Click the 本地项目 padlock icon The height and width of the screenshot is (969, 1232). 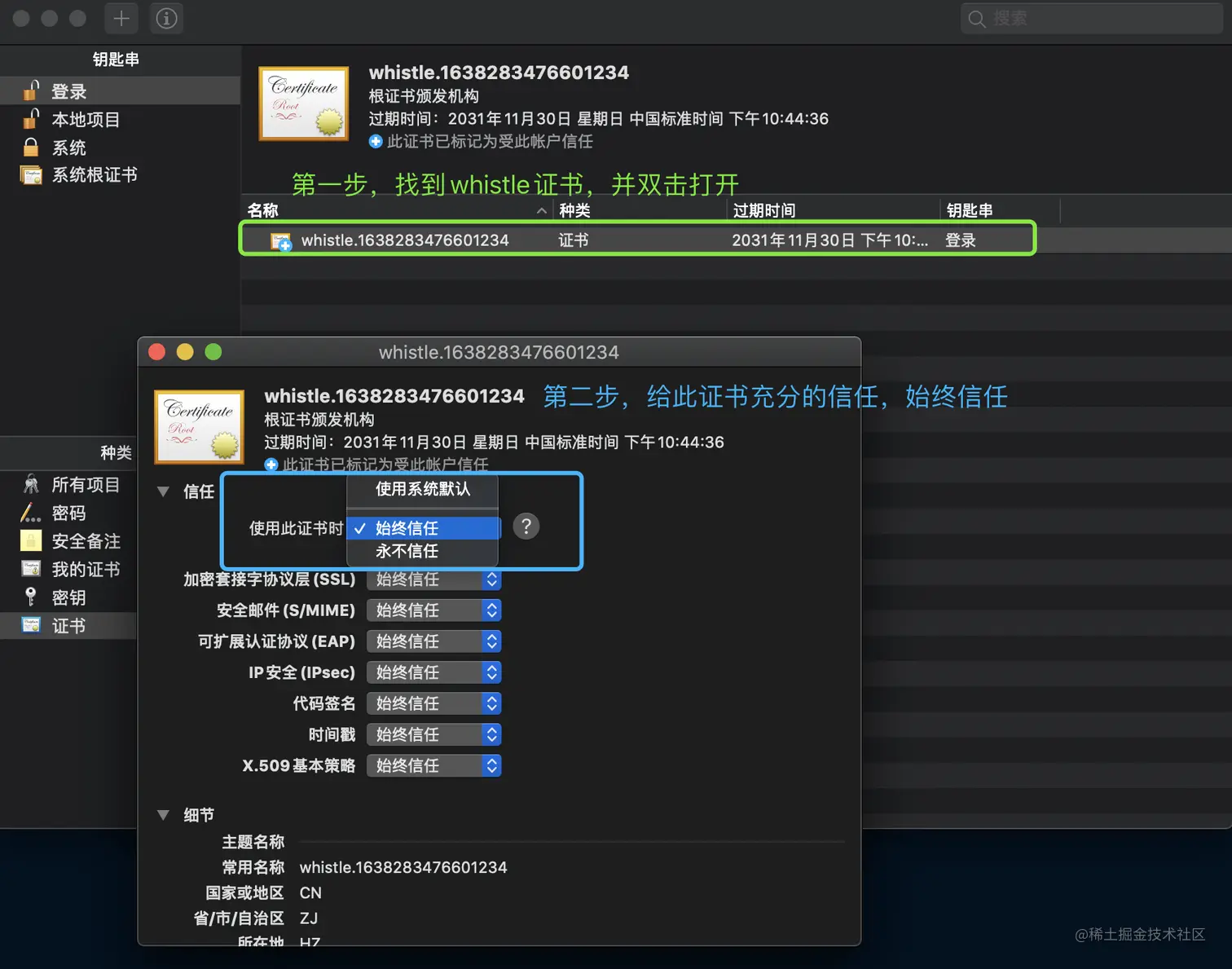pyautogui.click(x=31, y=118)
